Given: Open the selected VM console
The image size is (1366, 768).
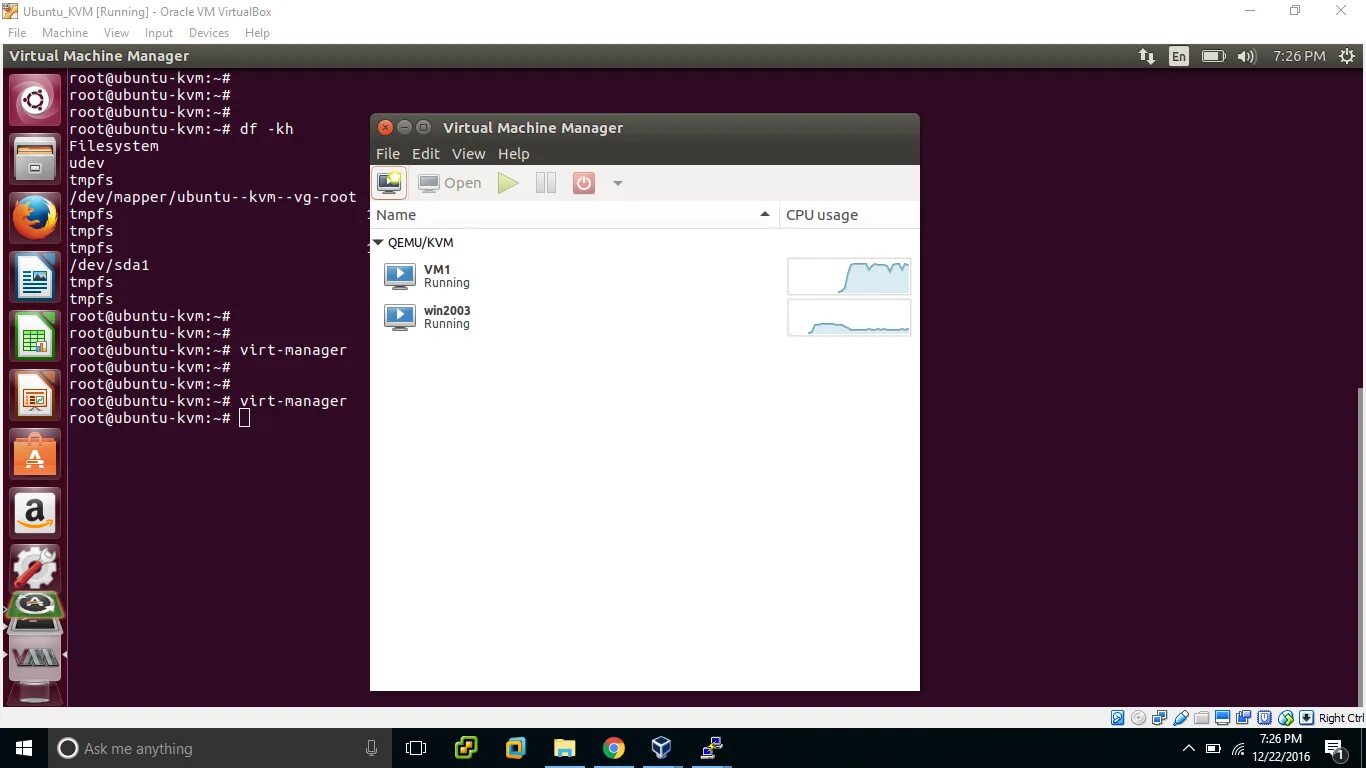Looking at the screenshot, I should (x=450, y=183).
